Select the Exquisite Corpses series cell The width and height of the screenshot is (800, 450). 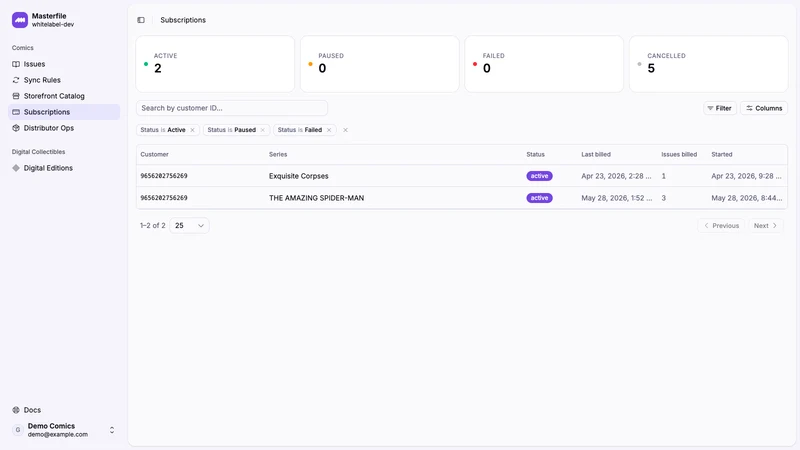(x=298, y=176)
